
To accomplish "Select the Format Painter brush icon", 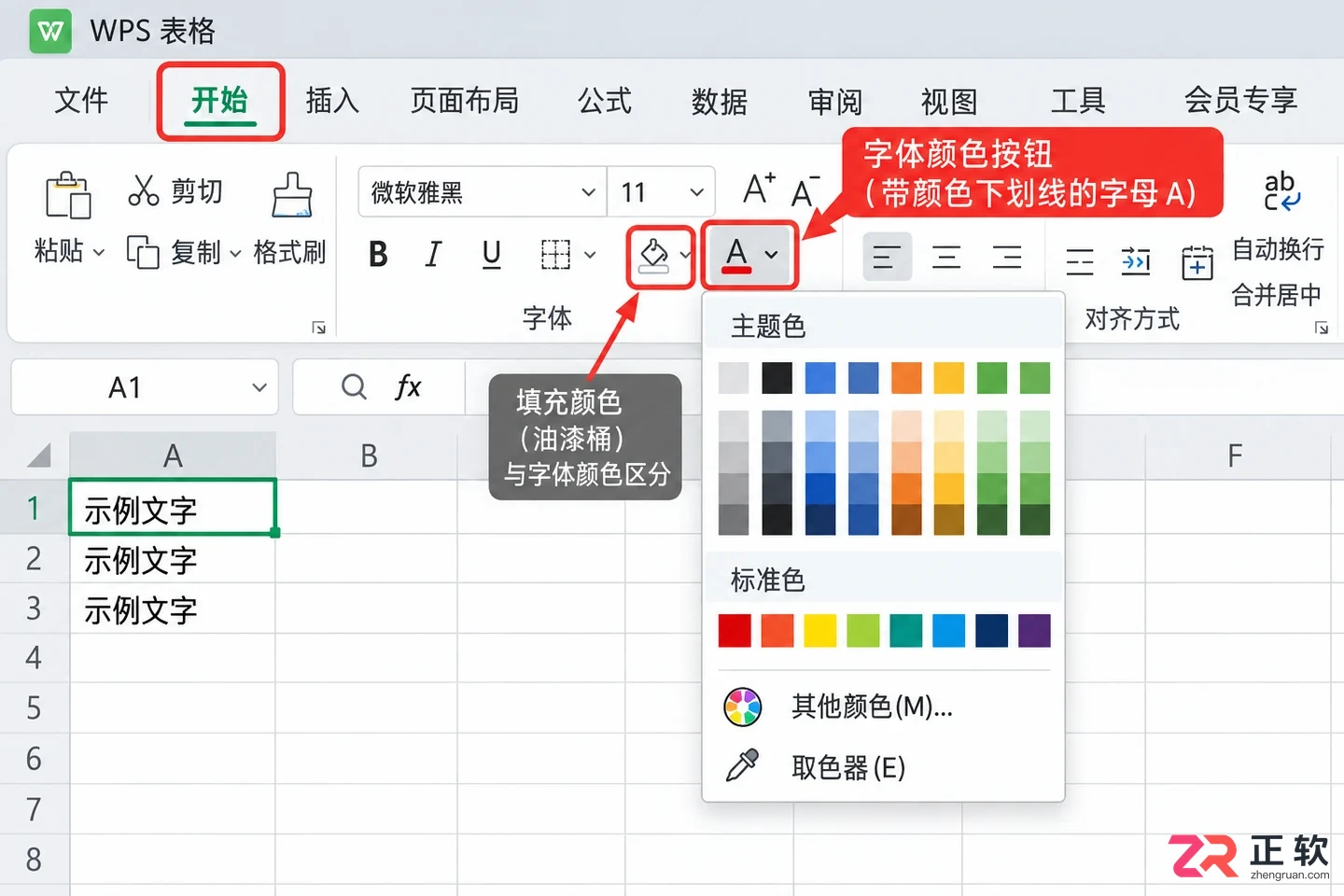I will click(x=292, y=194).
